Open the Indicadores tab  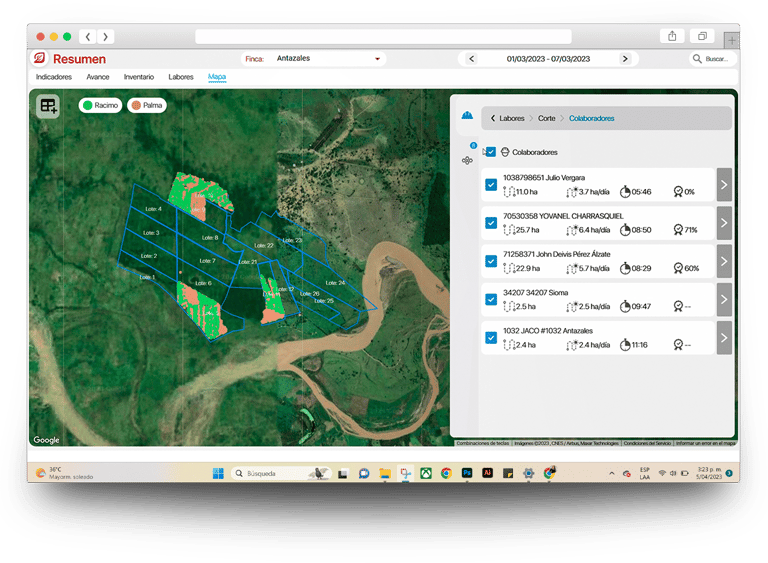point(54,77)
